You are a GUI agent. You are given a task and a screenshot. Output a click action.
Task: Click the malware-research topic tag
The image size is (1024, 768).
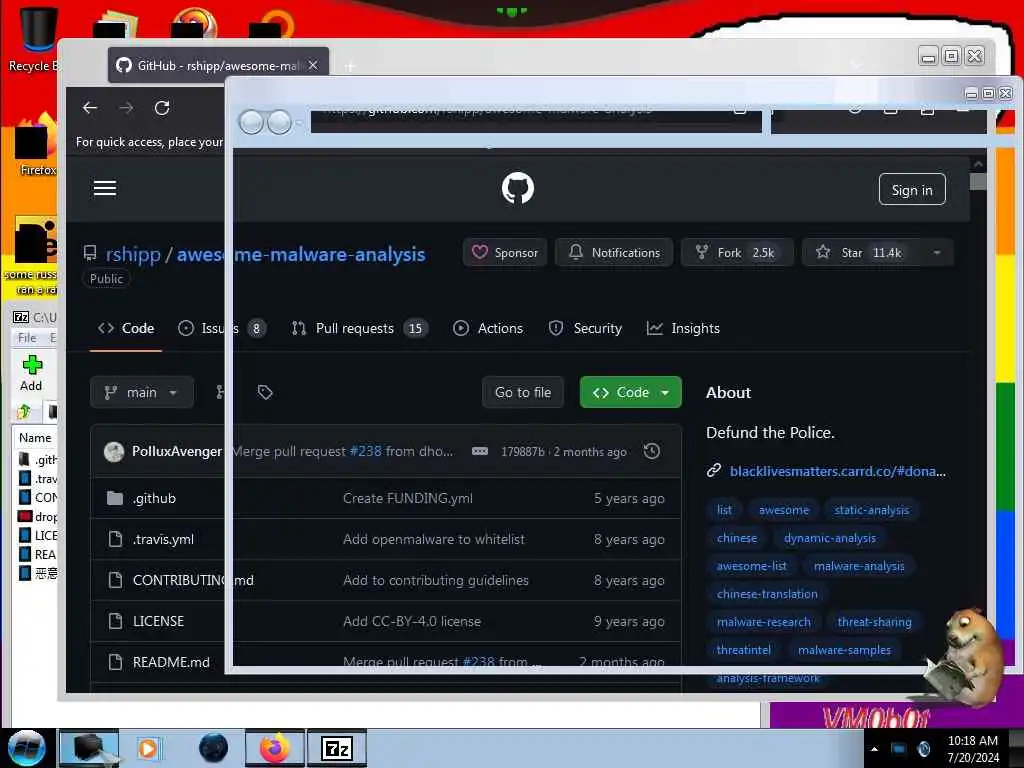coord(763,622)
